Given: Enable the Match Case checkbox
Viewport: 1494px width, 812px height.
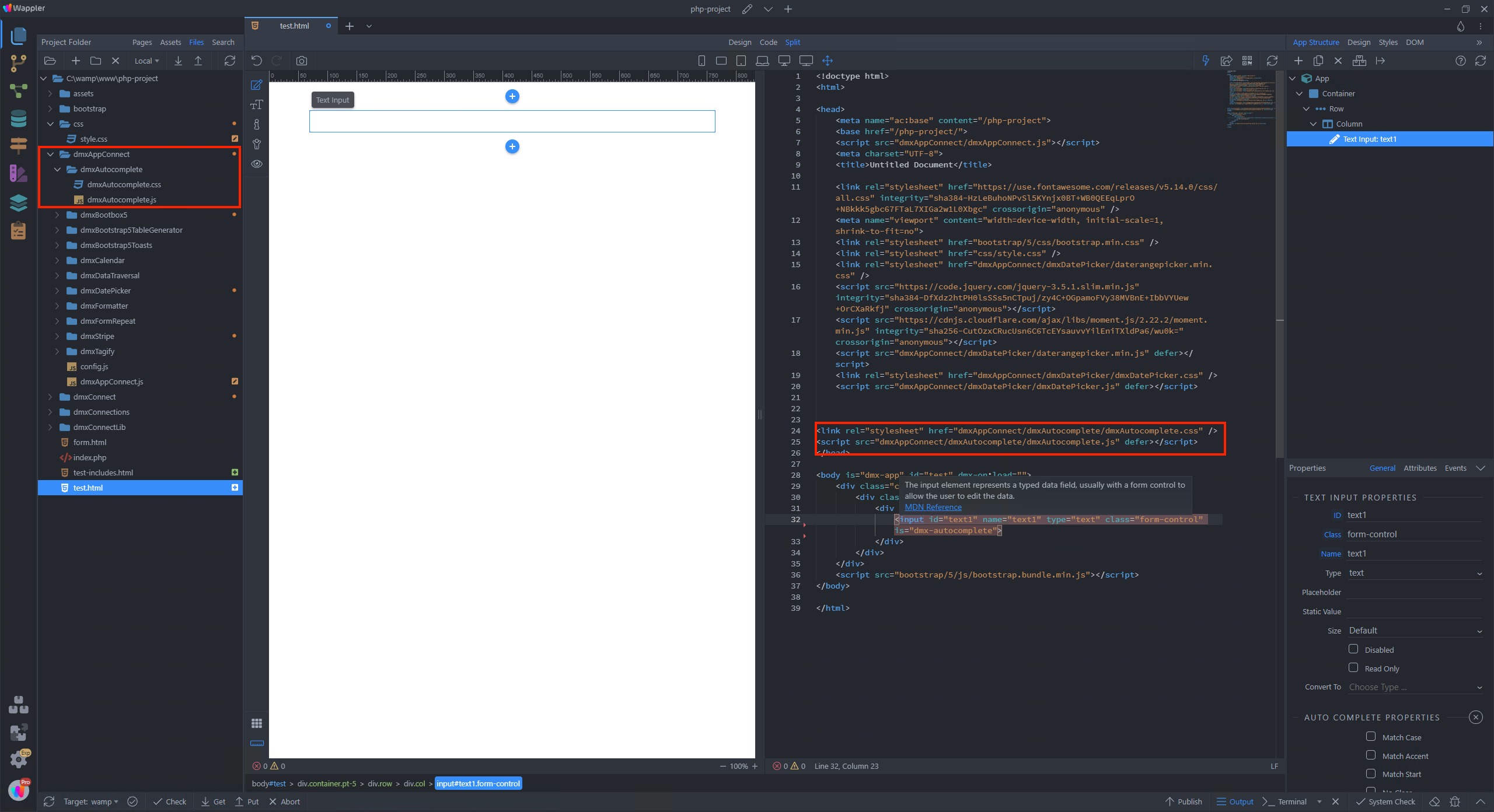Looking at the screenshot, I should [1371, 737].
